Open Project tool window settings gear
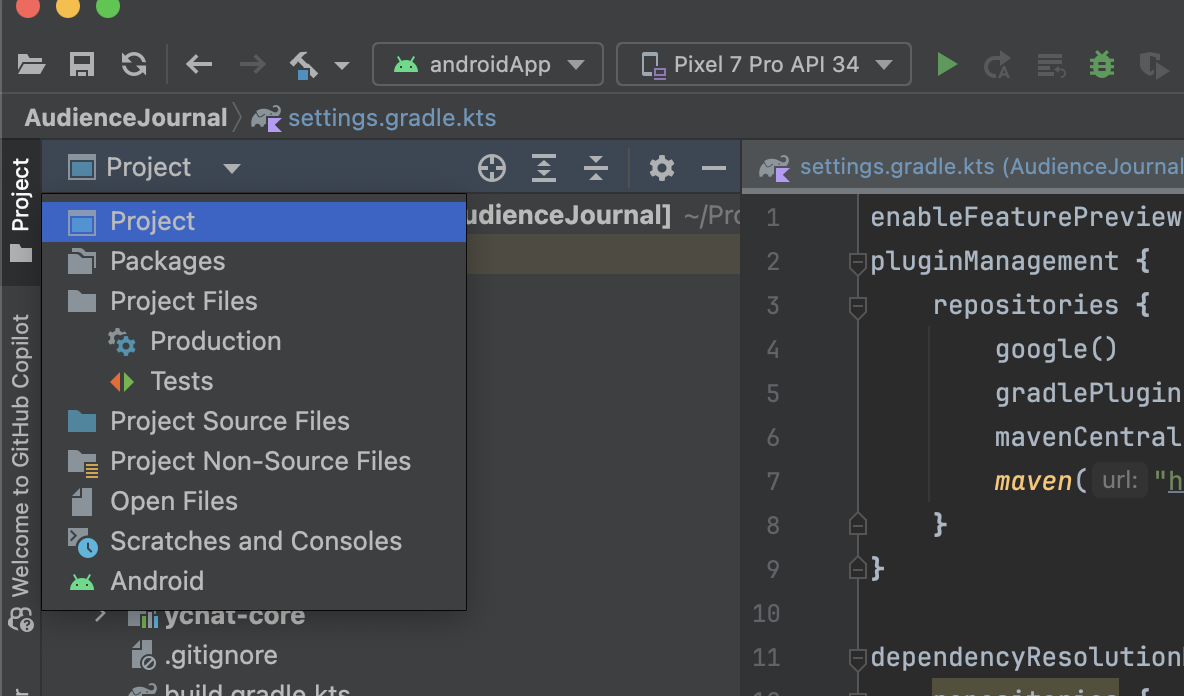This screenshot has width=1184, height=696. pos(660,167)
